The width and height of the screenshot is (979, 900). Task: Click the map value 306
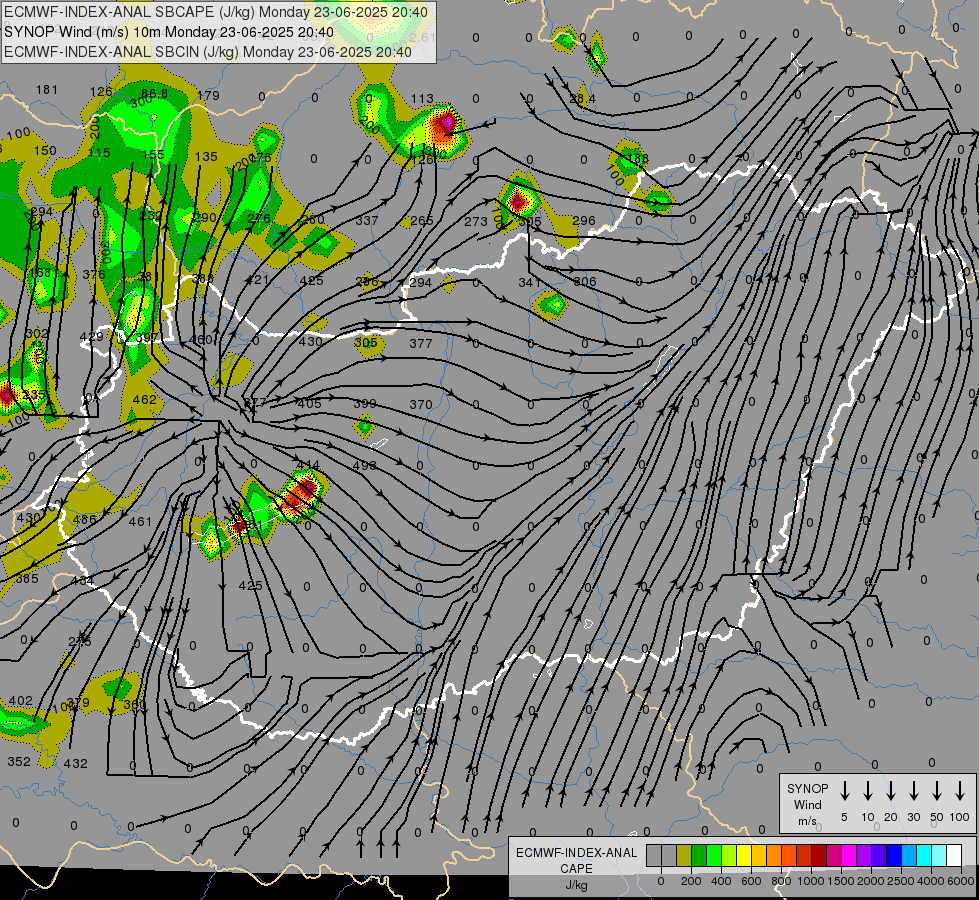tap(585, 282)
